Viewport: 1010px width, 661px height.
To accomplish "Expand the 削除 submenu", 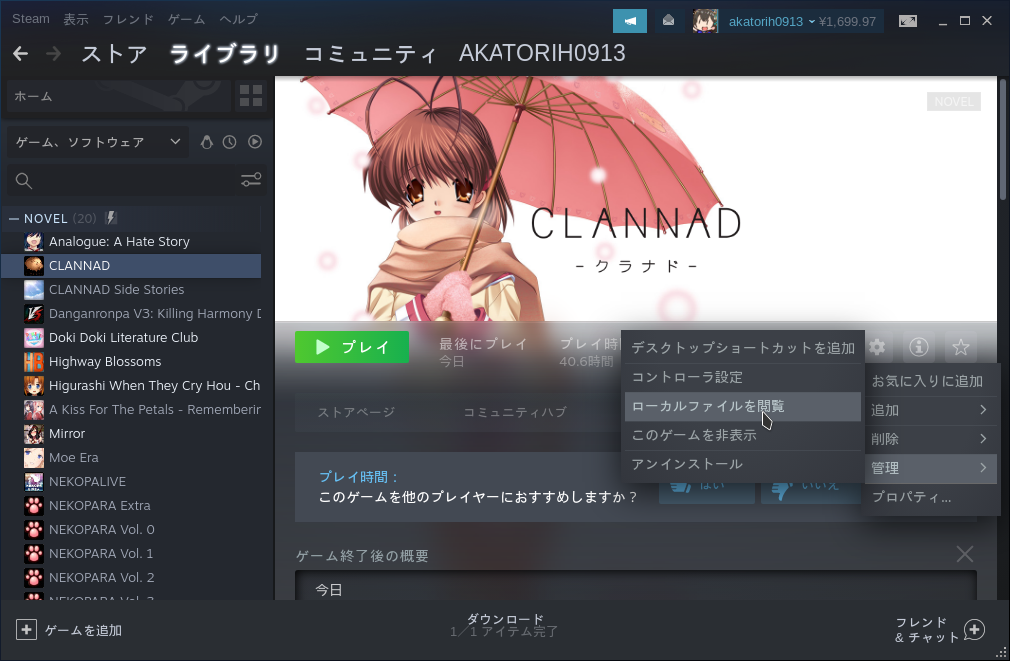I will tap(931, 439).
